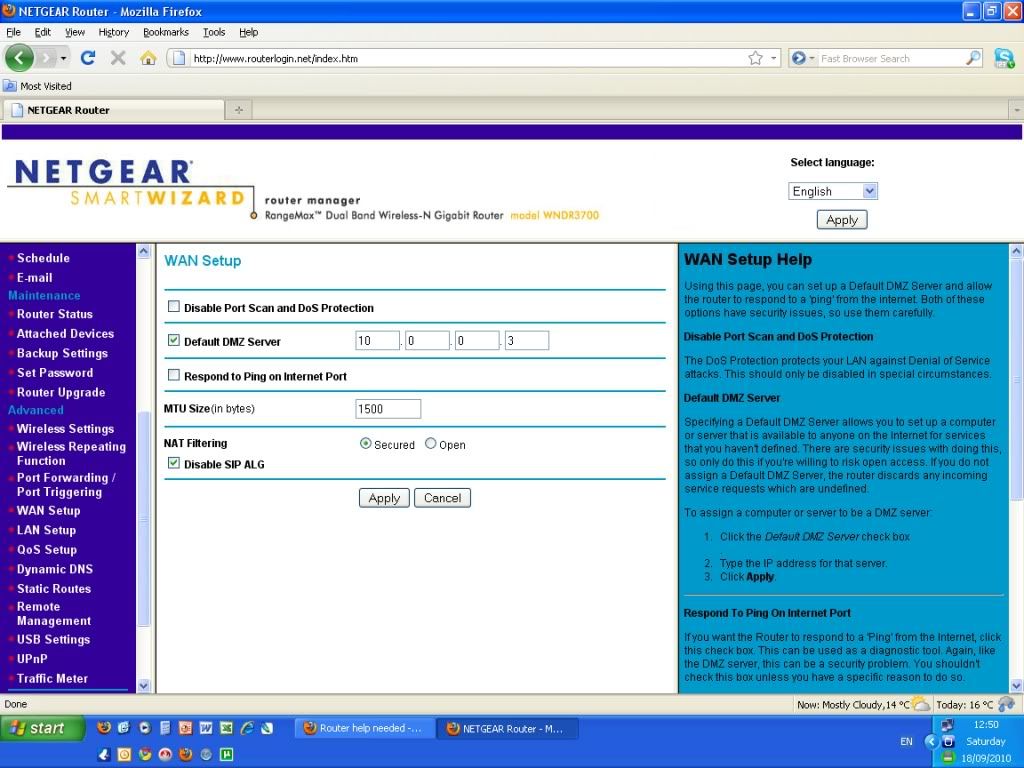The image size is (1024, 768).
Task: Launch Internet Explorer from quick launch
Action: pos(247,728)
